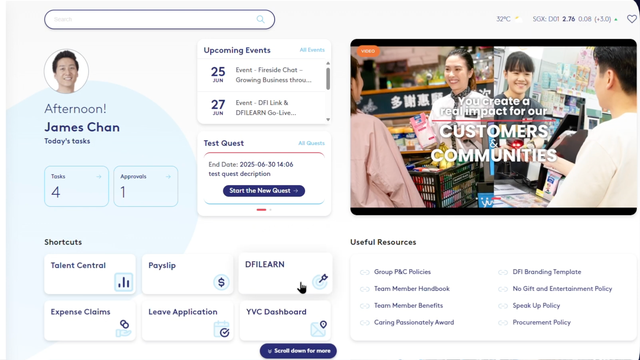Open Team Member Handbook link
This screenshot has height=360, width=640.
[412, 289]
